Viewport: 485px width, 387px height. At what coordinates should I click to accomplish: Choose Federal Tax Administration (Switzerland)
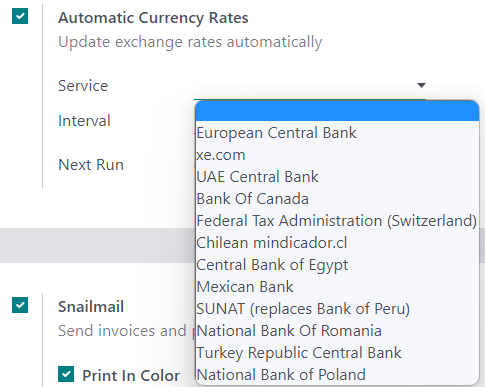tap(337, 221)
